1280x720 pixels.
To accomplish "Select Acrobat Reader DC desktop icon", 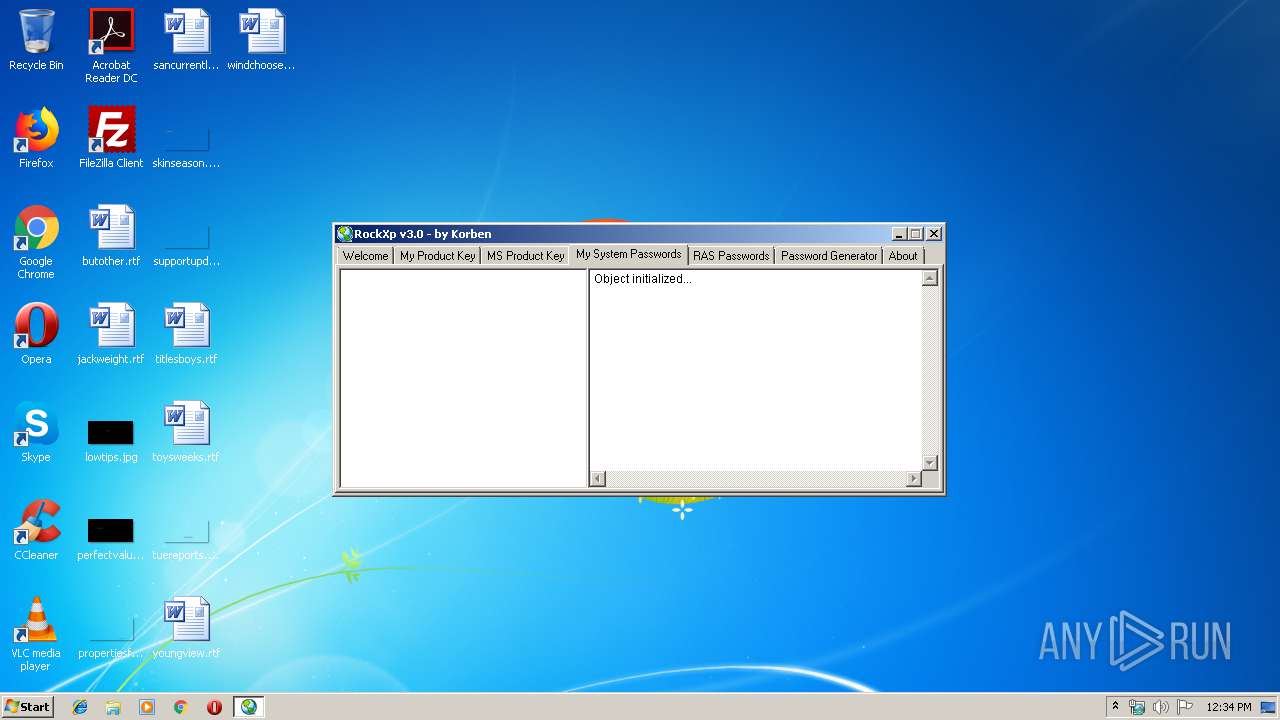I will pos(111,46).
